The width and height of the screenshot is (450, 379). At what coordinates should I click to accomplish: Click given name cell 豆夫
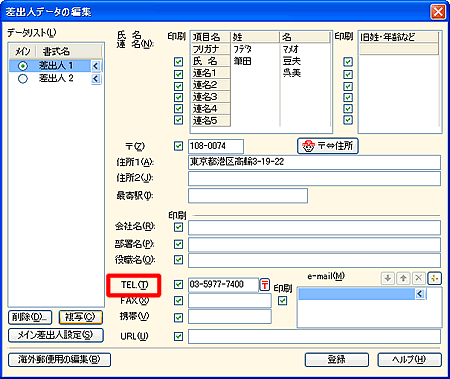click(292, 61)
